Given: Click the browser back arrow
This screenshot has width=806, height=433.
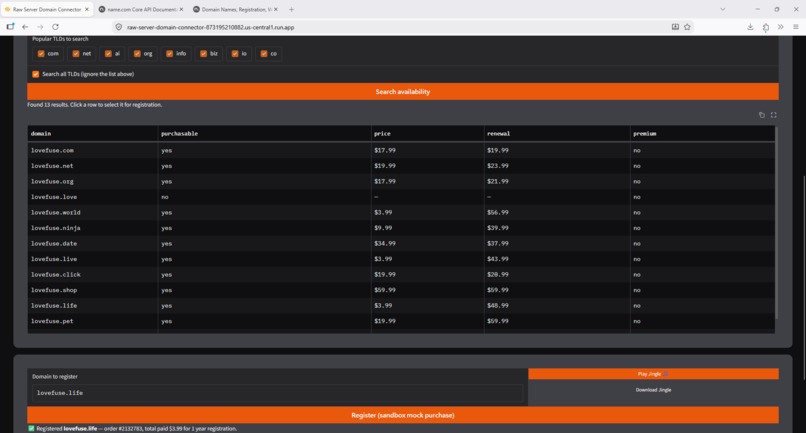Looking at the screenshot, I should 25,27.
